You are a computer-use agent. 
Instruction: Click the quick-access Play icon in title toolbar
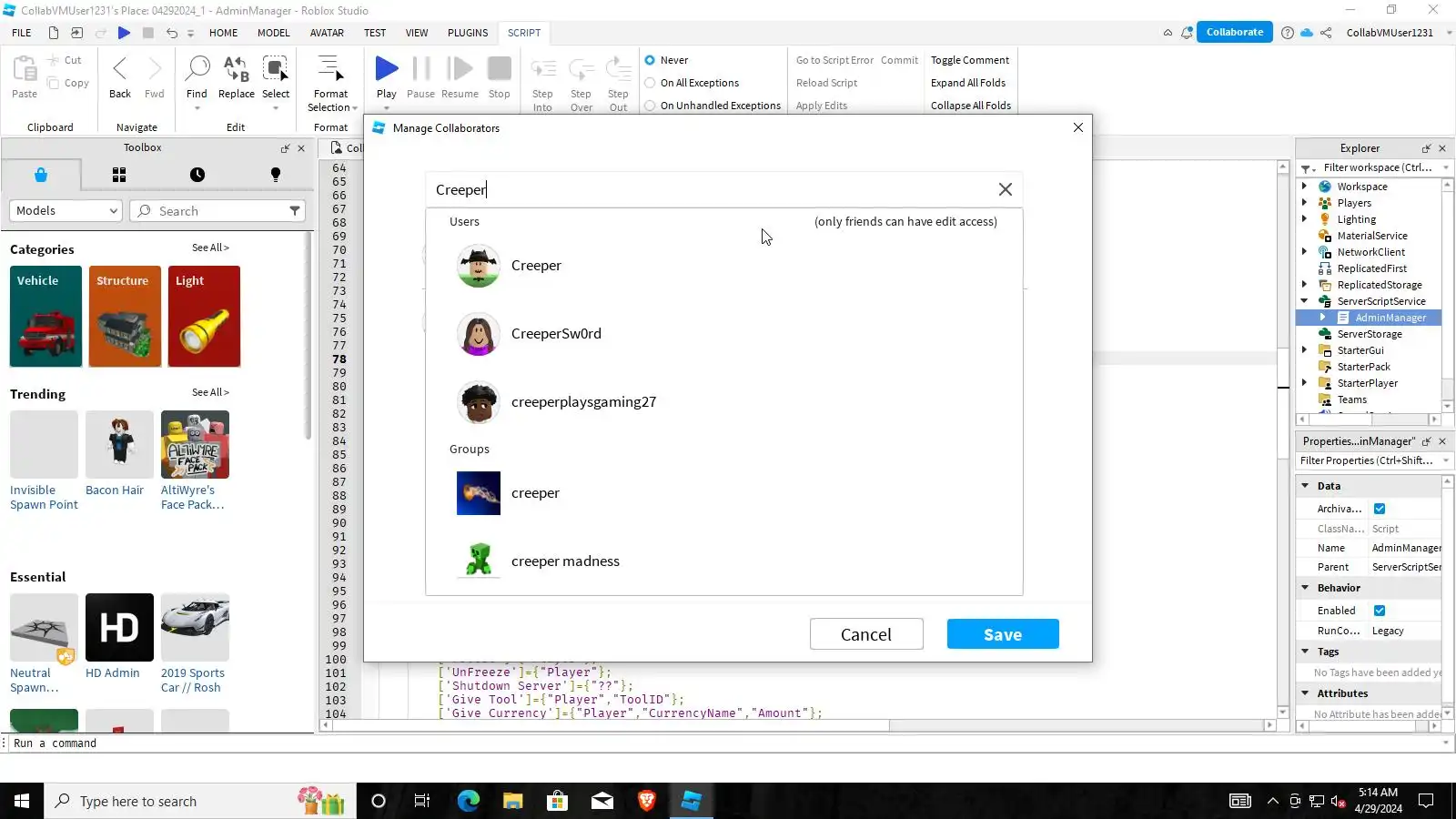[124, 33]
